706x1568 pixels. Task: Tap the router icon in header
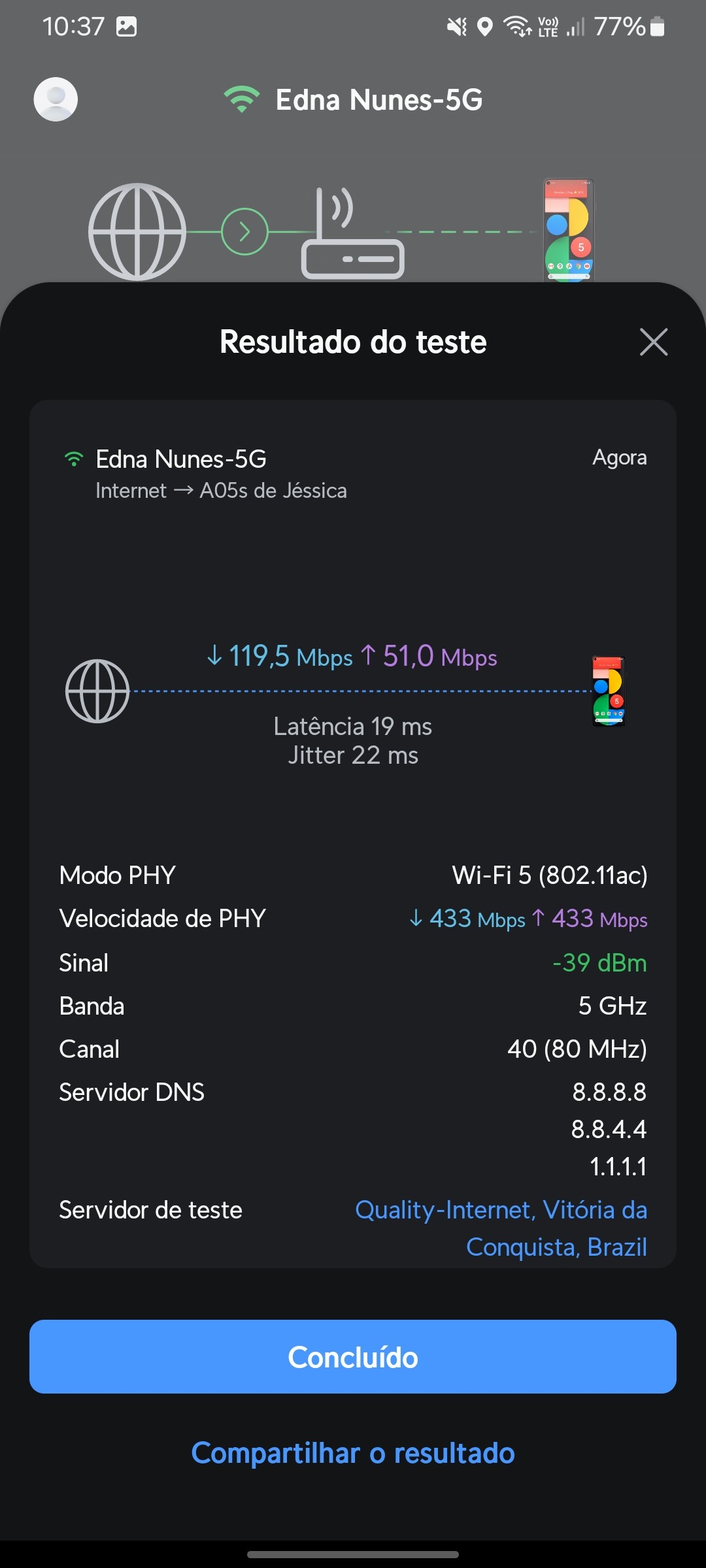click(x=352, y=235)
